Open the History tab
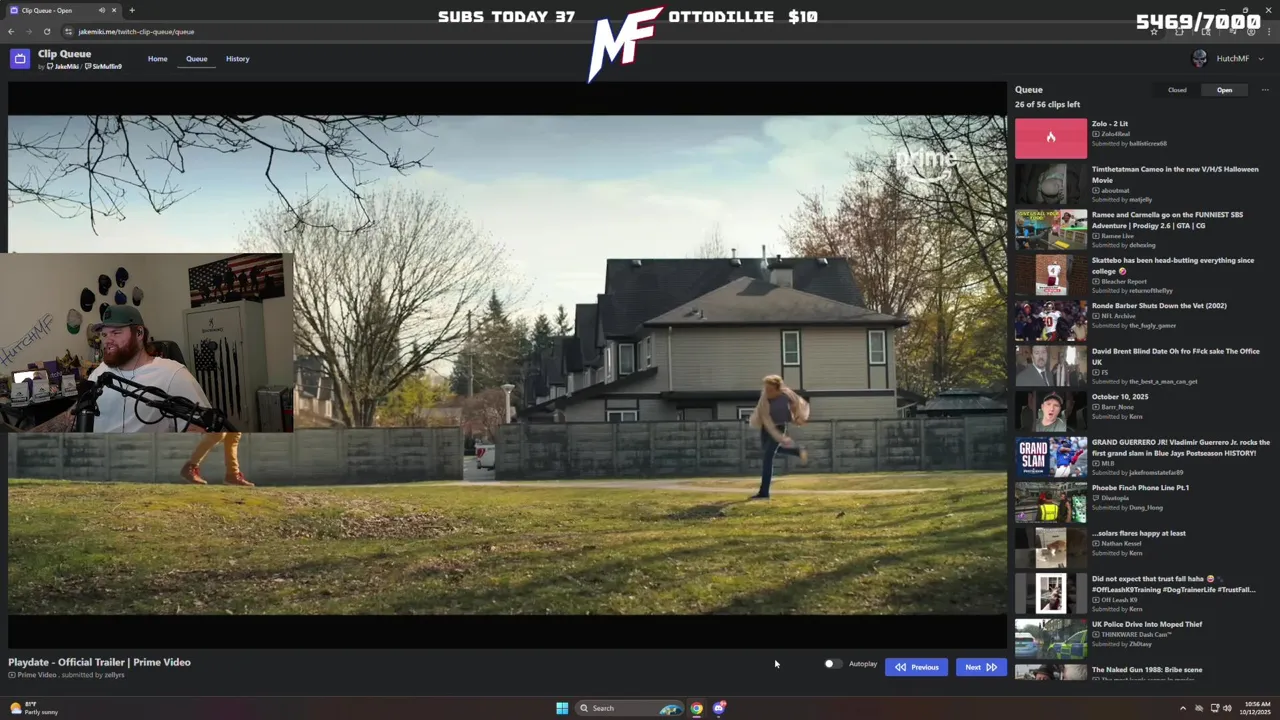Screen dimensions: 1280x720 pos(237,59)
